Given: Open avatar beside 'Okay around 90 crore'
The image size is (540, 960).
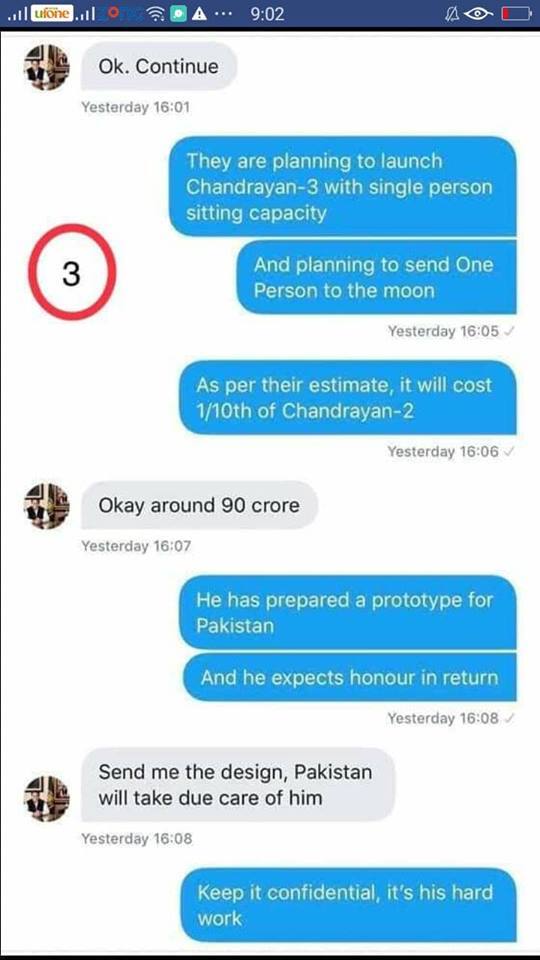Looking at the screenshot, I should tap(47, 506).
